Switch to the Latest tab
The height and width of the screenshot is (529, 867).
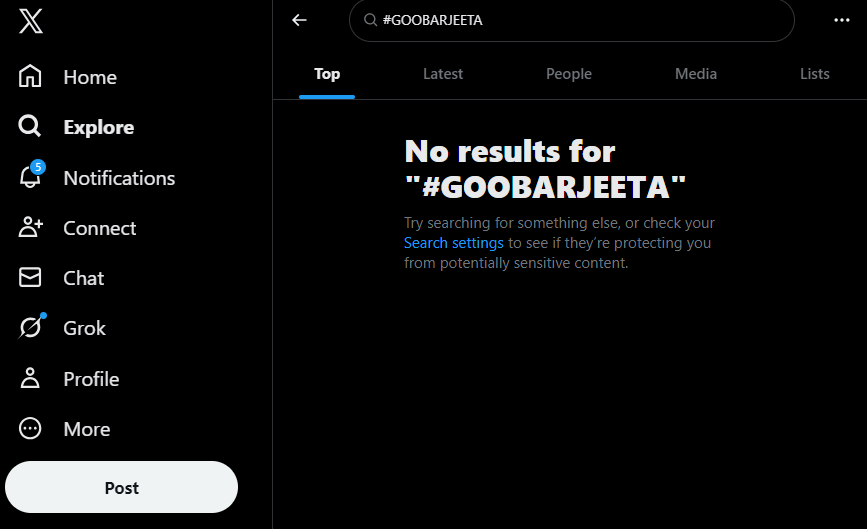pos(443,74)
